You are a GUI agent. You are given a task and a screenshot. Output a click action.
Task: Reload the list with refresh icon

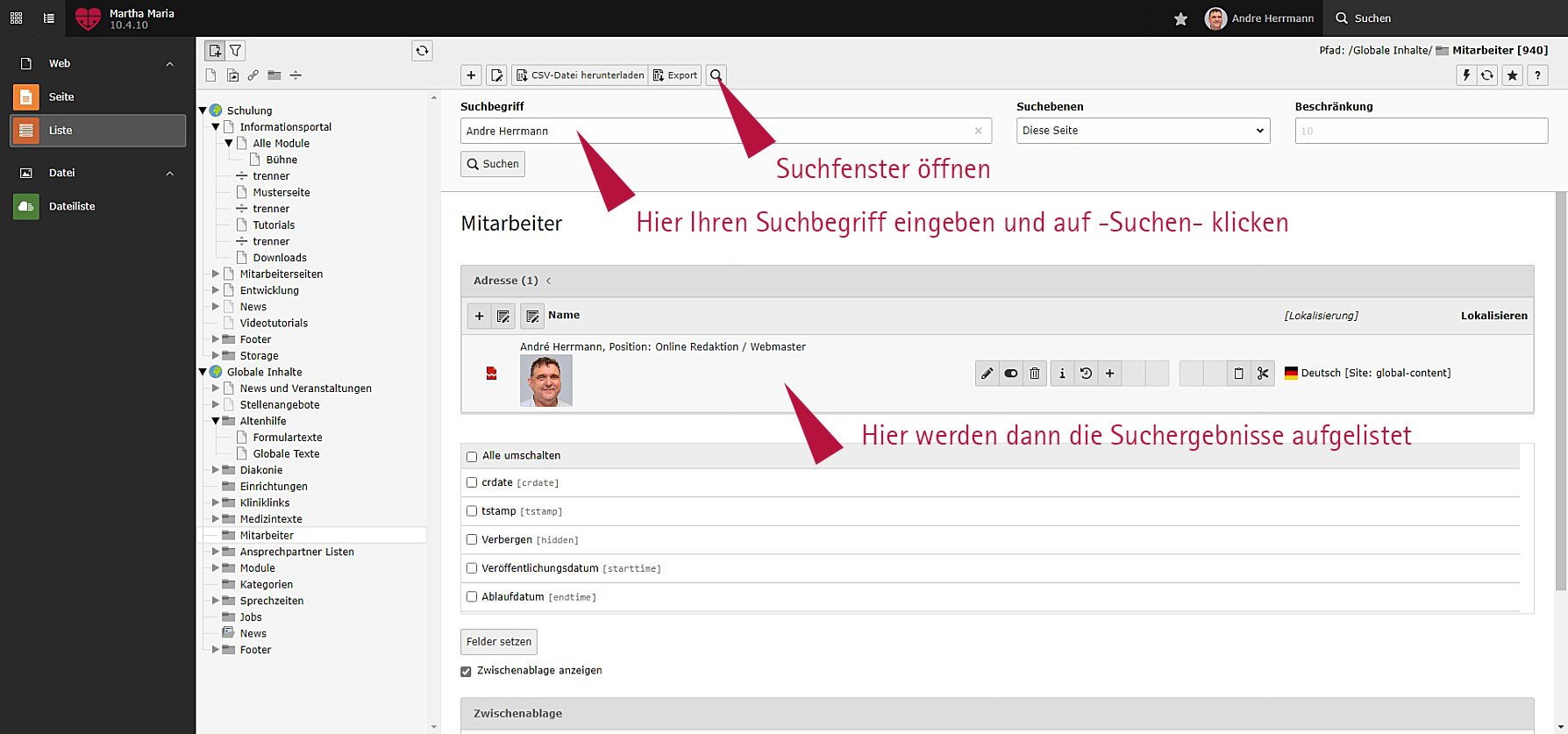click(x=1487, y=75)
